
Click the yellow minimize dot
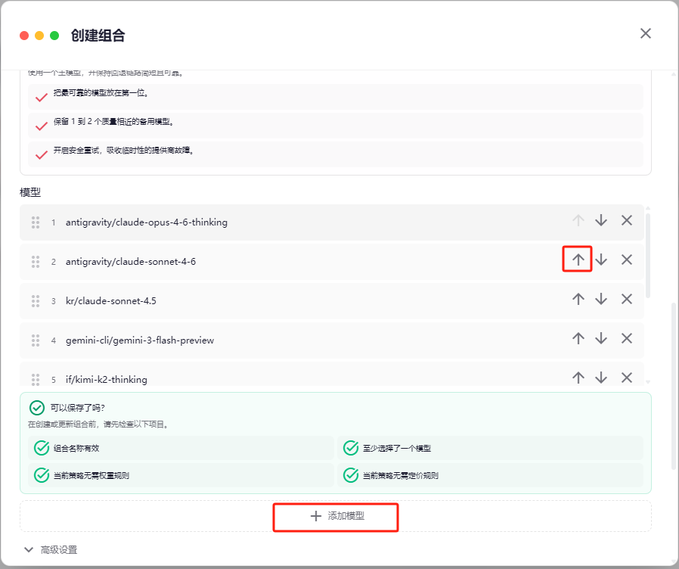click(x=39, y=36)
